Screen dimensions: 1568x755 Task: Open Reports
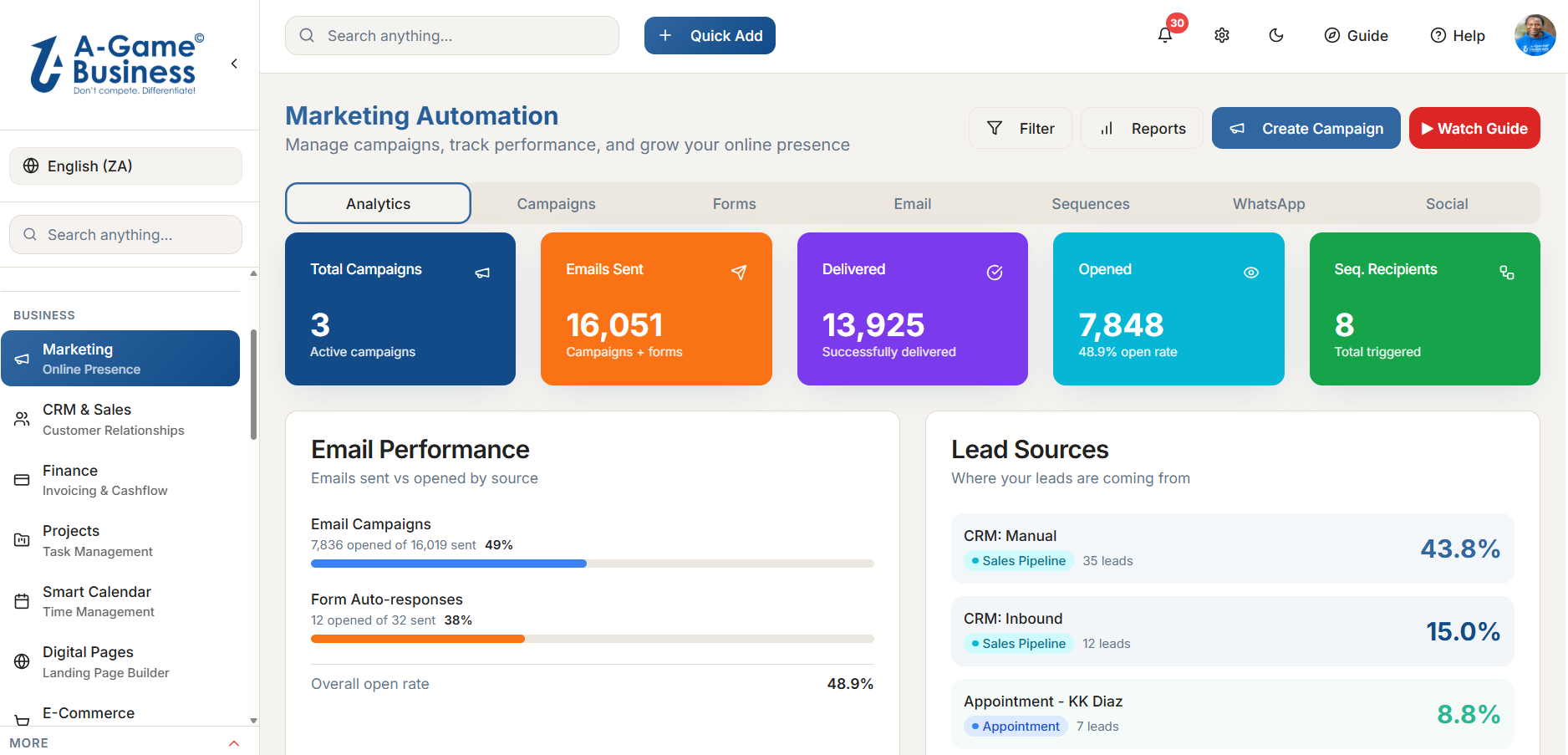[1143, 129]
